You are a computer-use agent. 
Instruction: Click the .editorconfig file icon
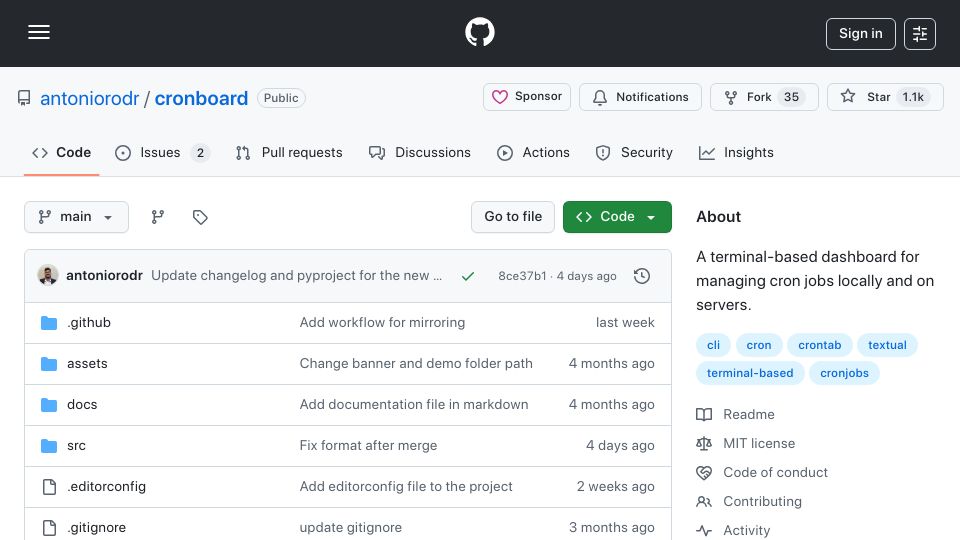(49, 487)
